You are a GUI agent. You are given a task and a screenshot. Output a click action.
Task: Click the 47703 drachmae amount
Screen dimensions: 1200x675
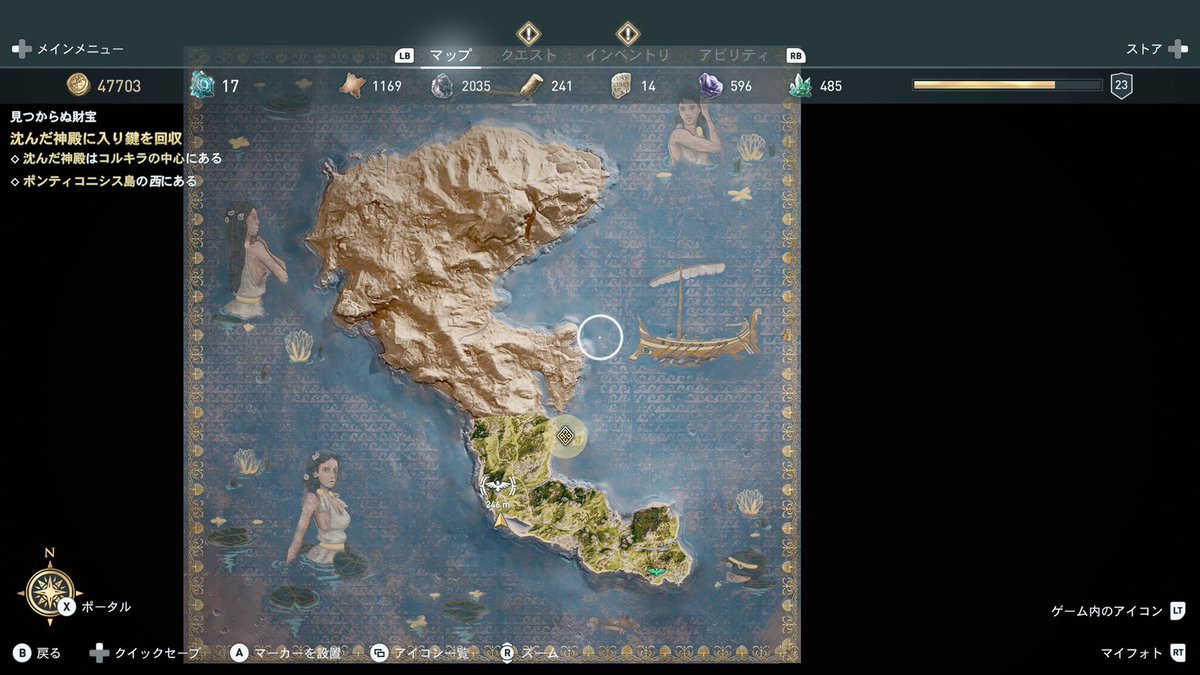(x=119, y=86)
